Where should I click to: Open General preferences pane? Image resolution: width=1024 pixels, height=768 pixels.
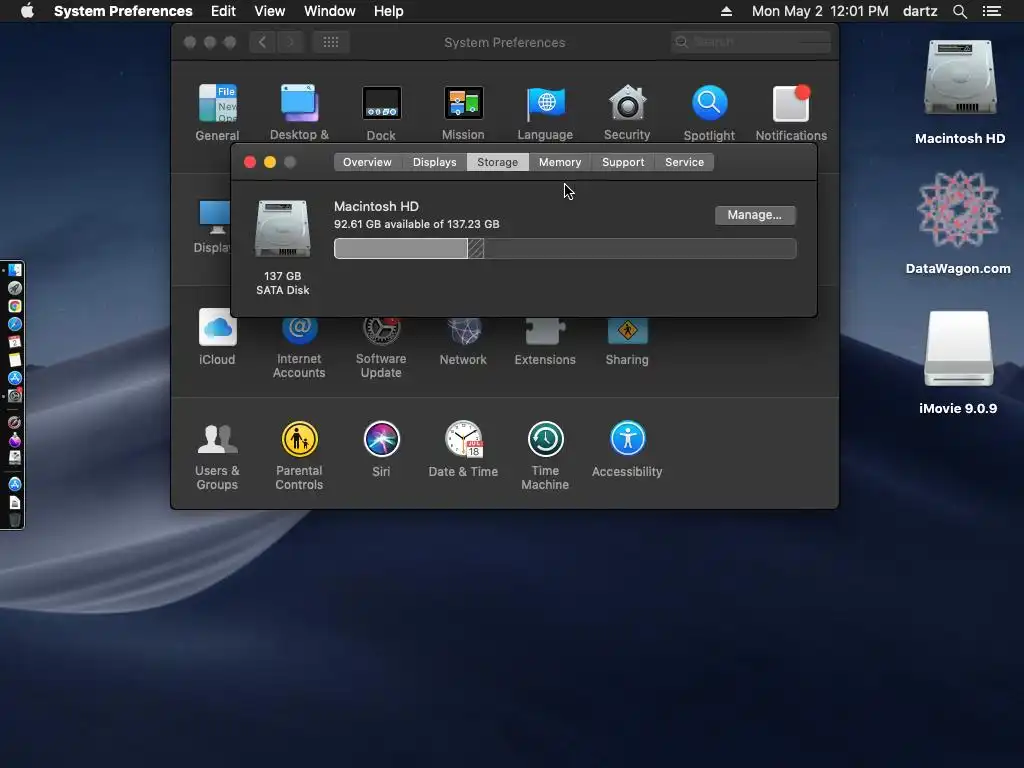[x=217, y=112]
